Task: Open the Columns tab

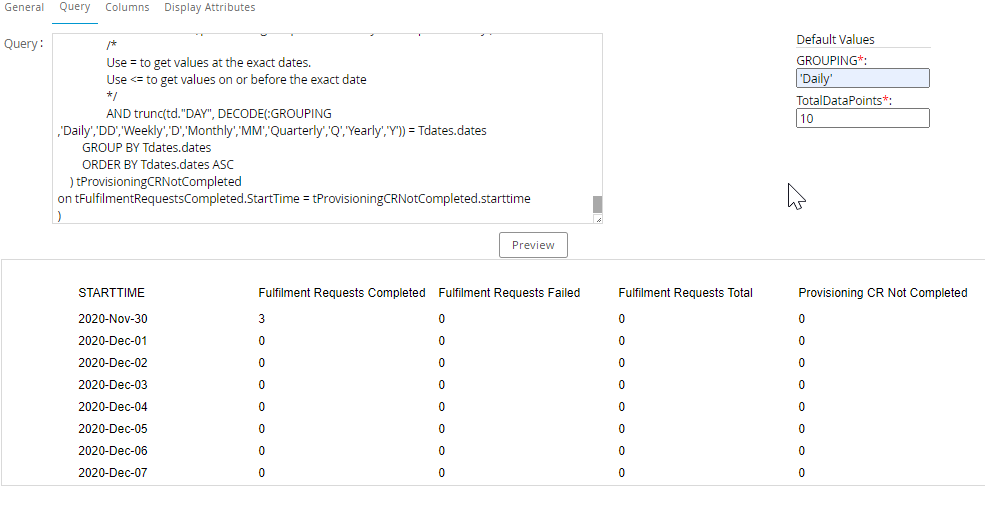Action: point(127,8)
